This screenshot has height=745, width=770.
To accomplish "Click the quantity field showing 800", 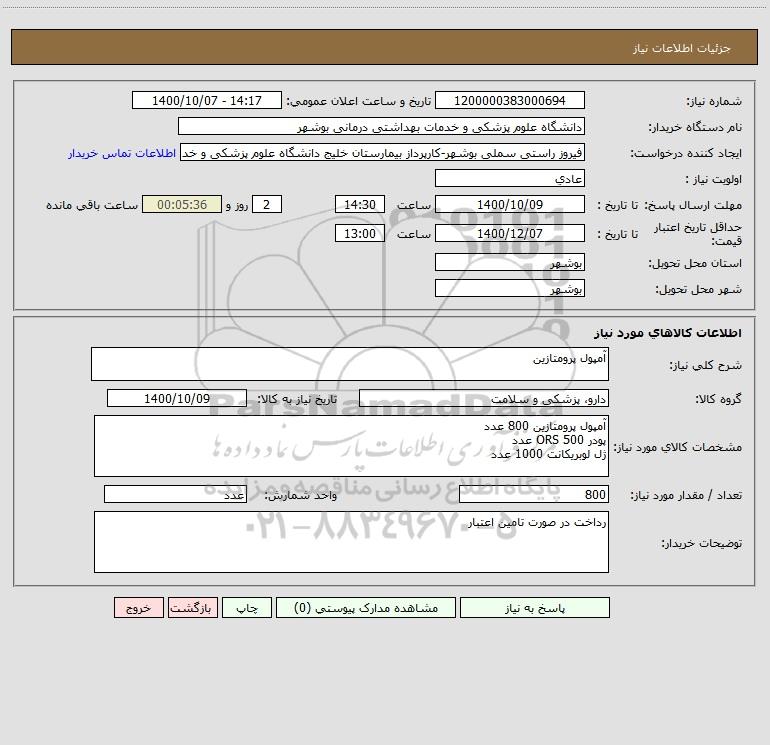I will (x=534, y=495).
